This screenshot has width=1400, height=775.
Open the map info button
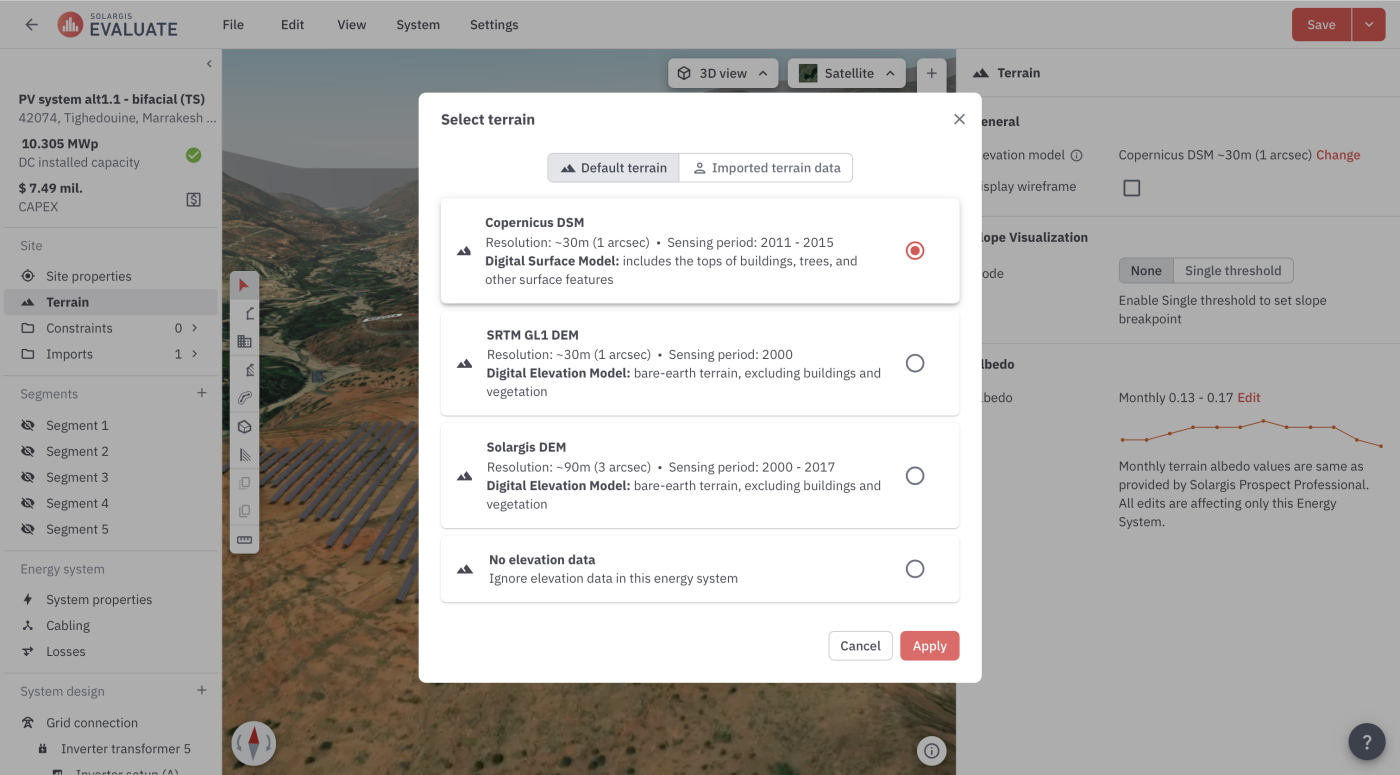[931, 751]
